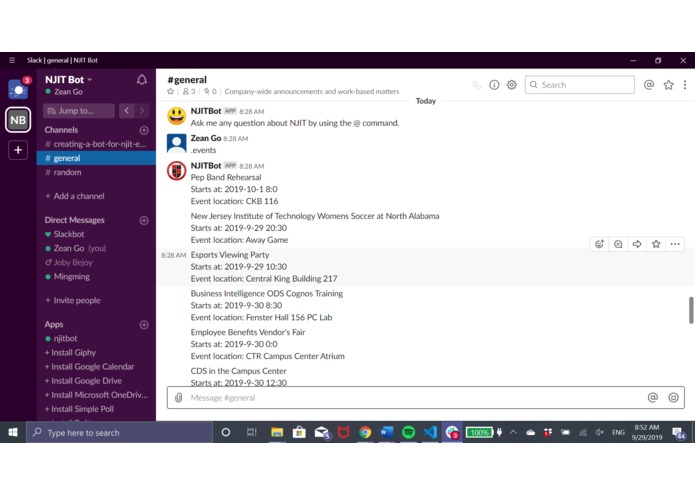The image size is (695, 494).
Task: Attach a file using paperclip icon
Action: (x=179, y=398)
